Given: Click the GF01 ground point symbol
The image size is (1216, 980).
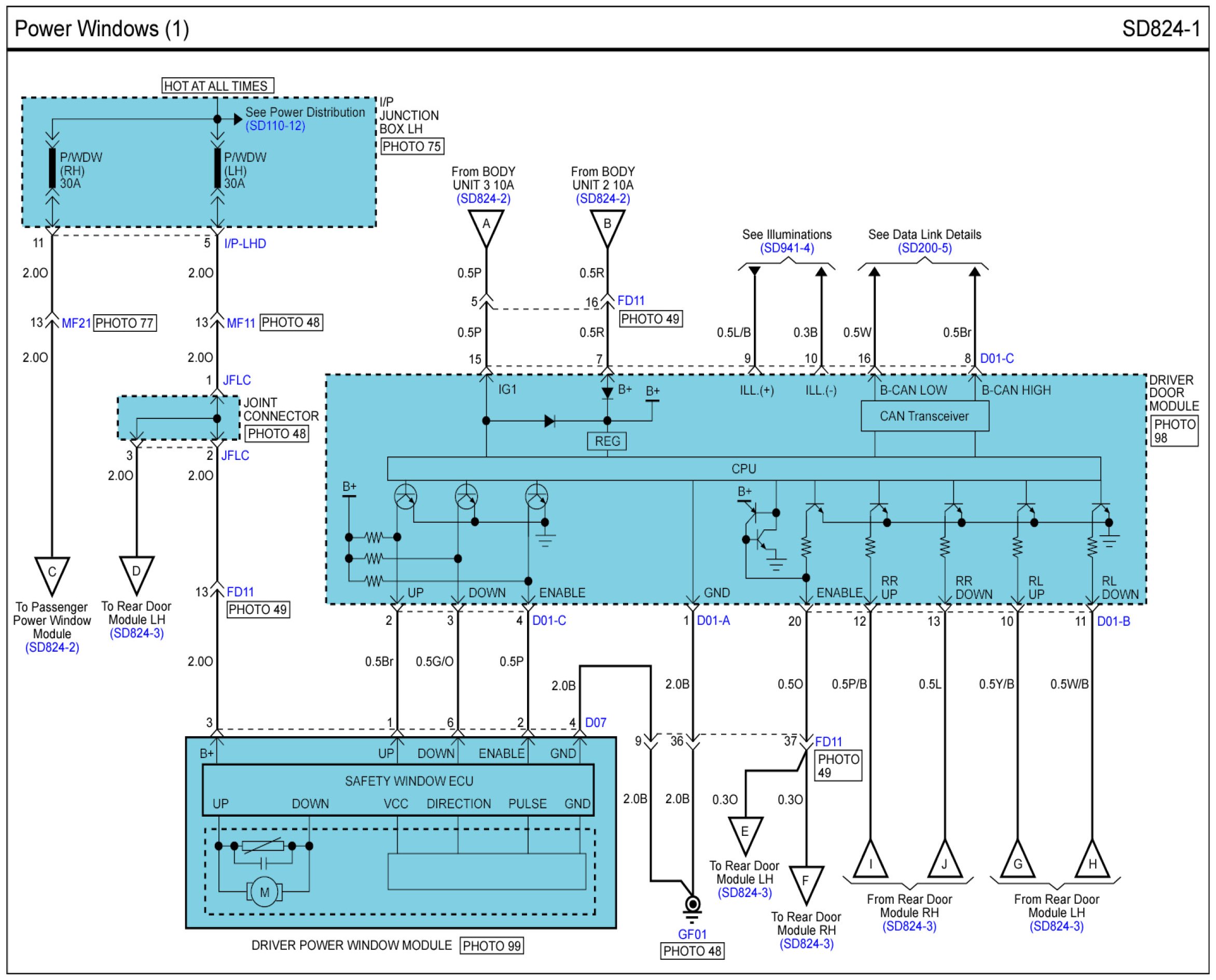Looking at the screenshot, I should 692,904.
